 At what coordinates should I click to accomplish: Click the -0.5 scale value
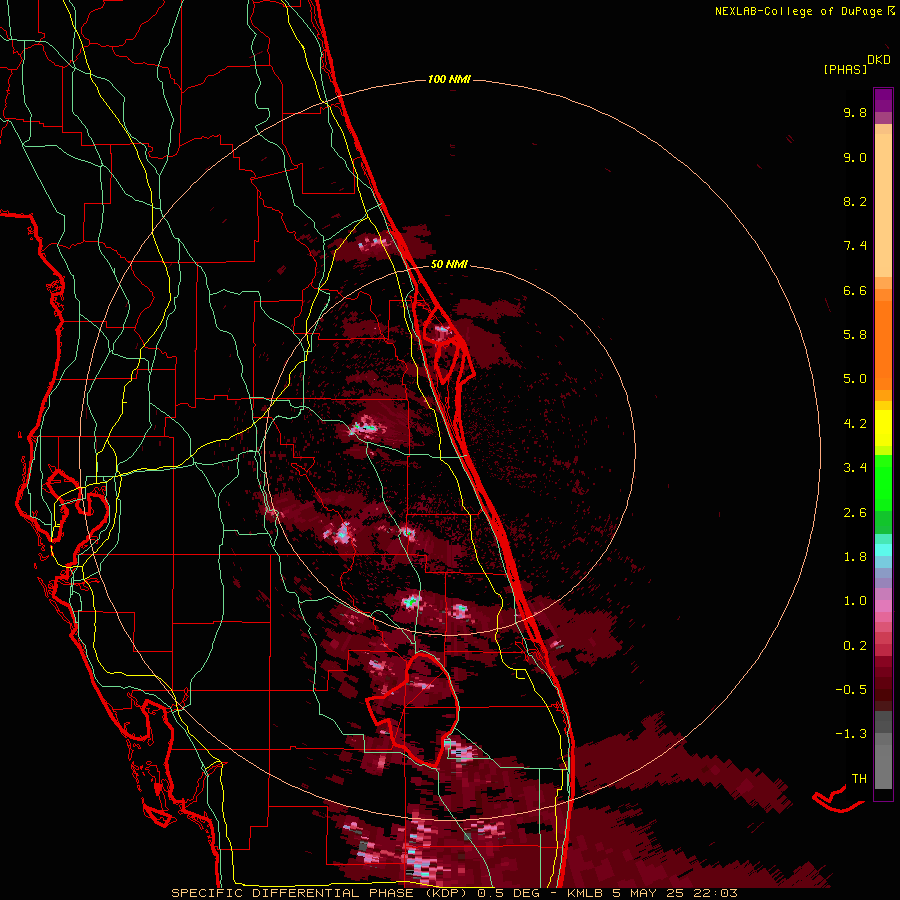tap(851, 690)
